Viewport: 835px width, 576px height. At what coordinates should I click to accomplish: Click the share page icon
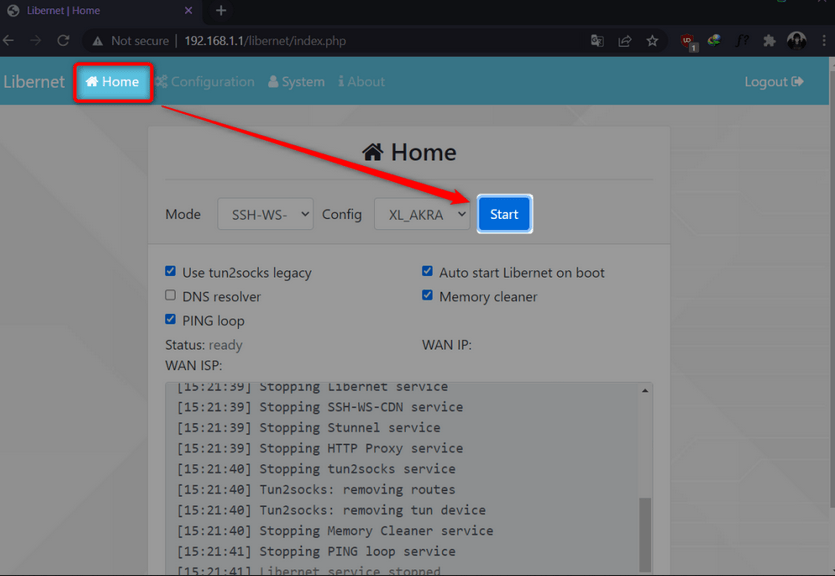[625, 40]
